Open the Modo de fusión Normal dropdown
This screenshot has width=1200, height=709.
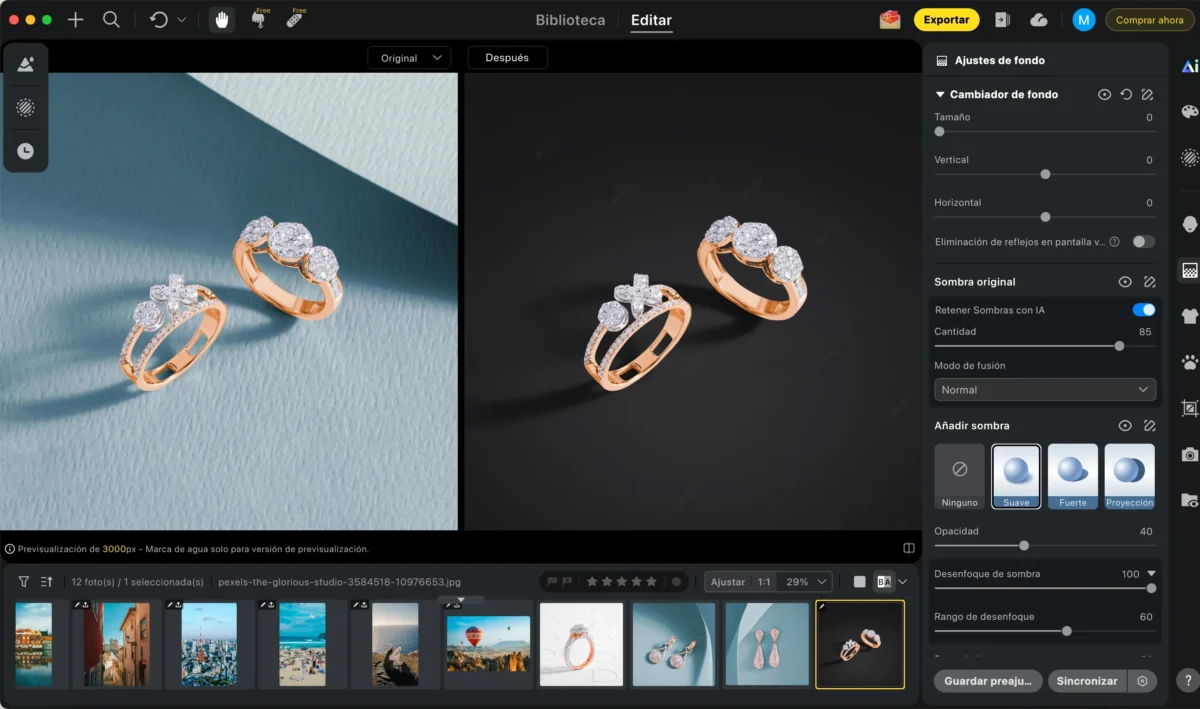[x=1045, y=390]
